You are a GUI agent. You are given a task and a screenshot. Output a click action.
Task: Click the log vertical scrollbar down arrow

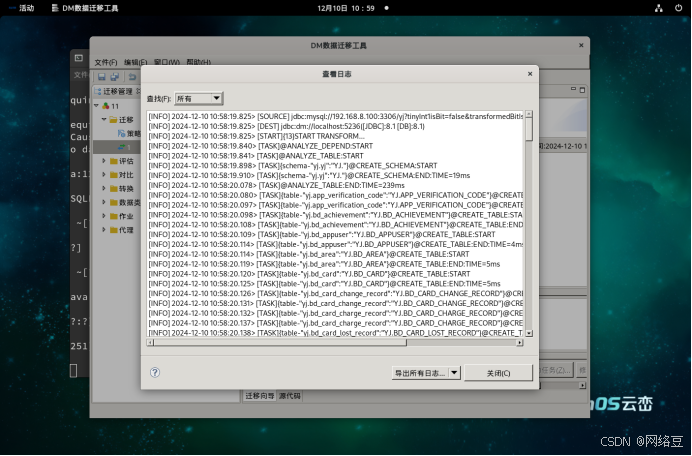coord(529,333)
